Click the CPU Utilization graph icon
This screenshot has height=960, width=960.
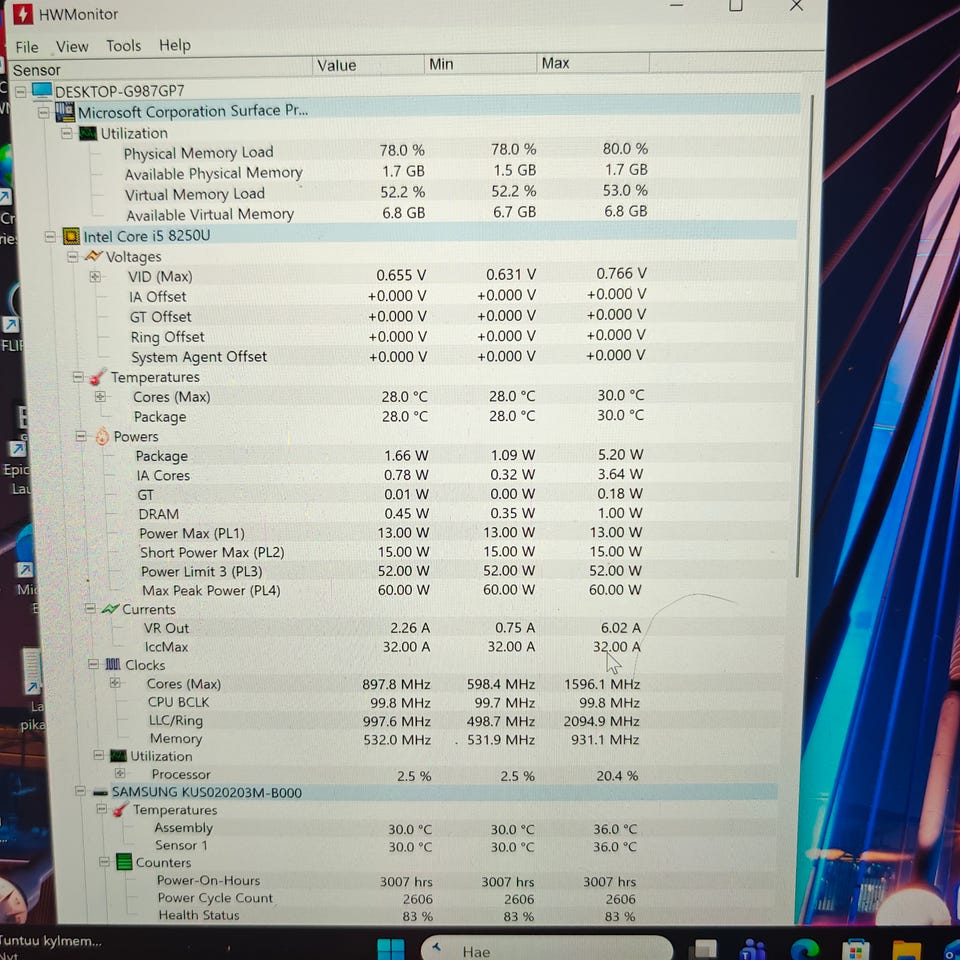(x=119, y=756)
